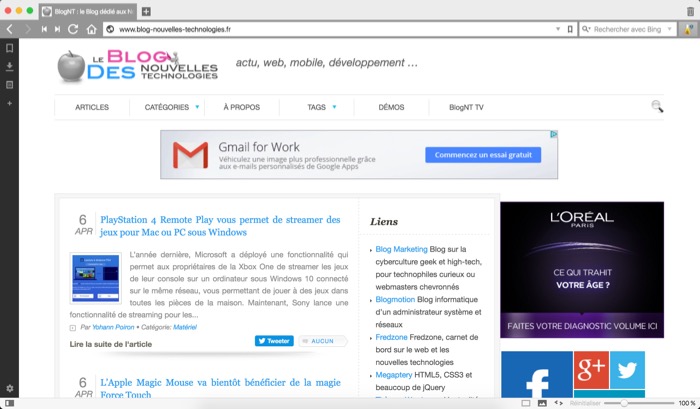Add a web panel with the sidebar plus
This screenshot has height=409, width=700.
[9, 103]
